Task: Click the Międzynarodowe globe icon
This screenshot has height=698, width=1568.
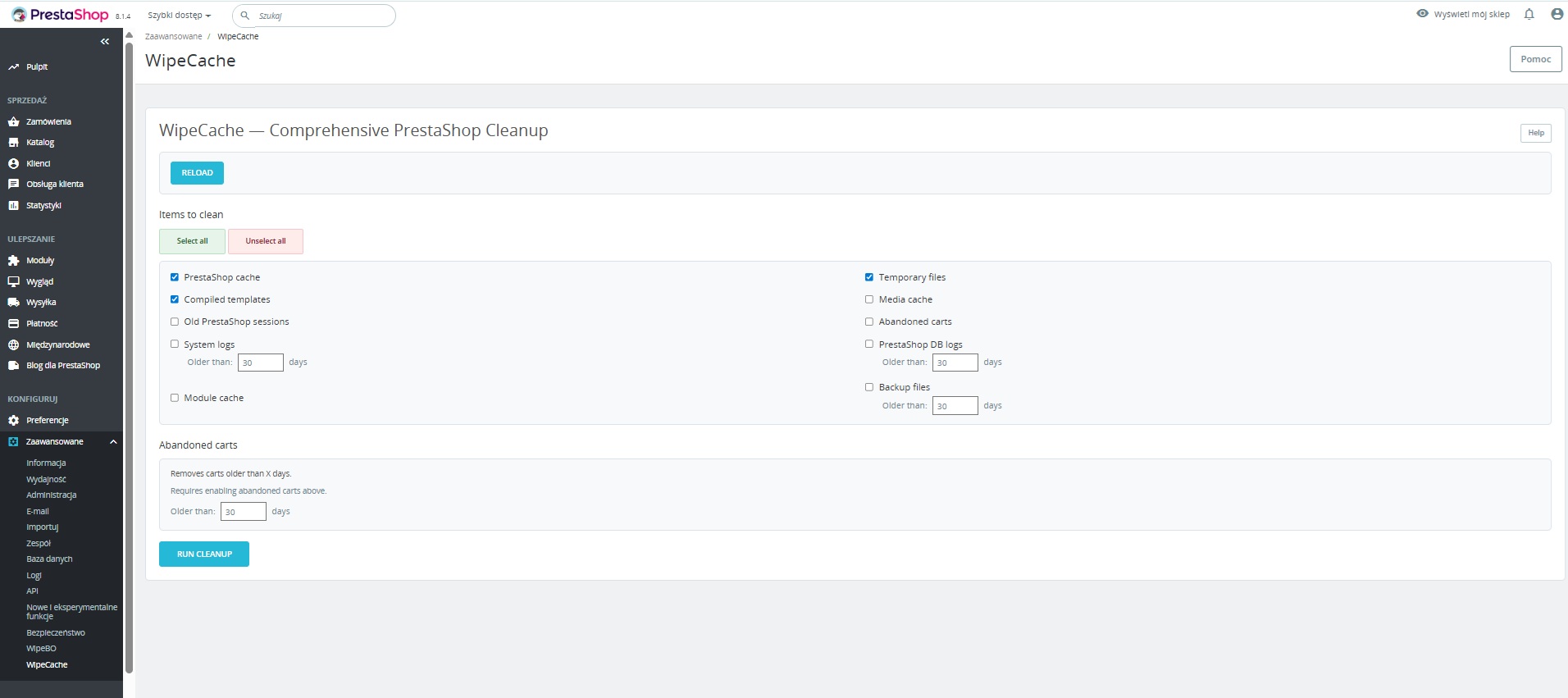Action: pyautogui.click(x=13, y=344)
